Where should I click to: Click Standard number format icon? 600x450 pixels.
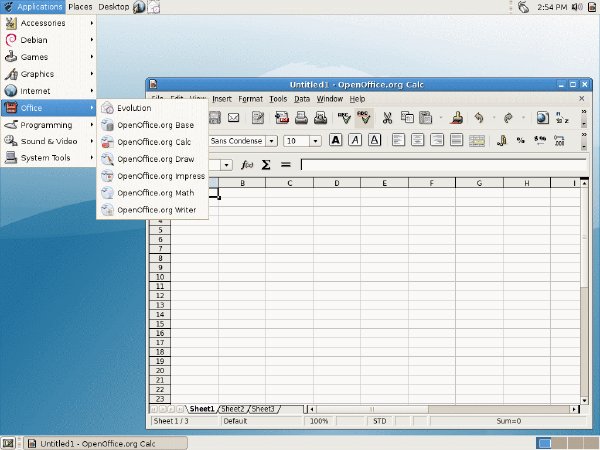(x=540, y=140)
